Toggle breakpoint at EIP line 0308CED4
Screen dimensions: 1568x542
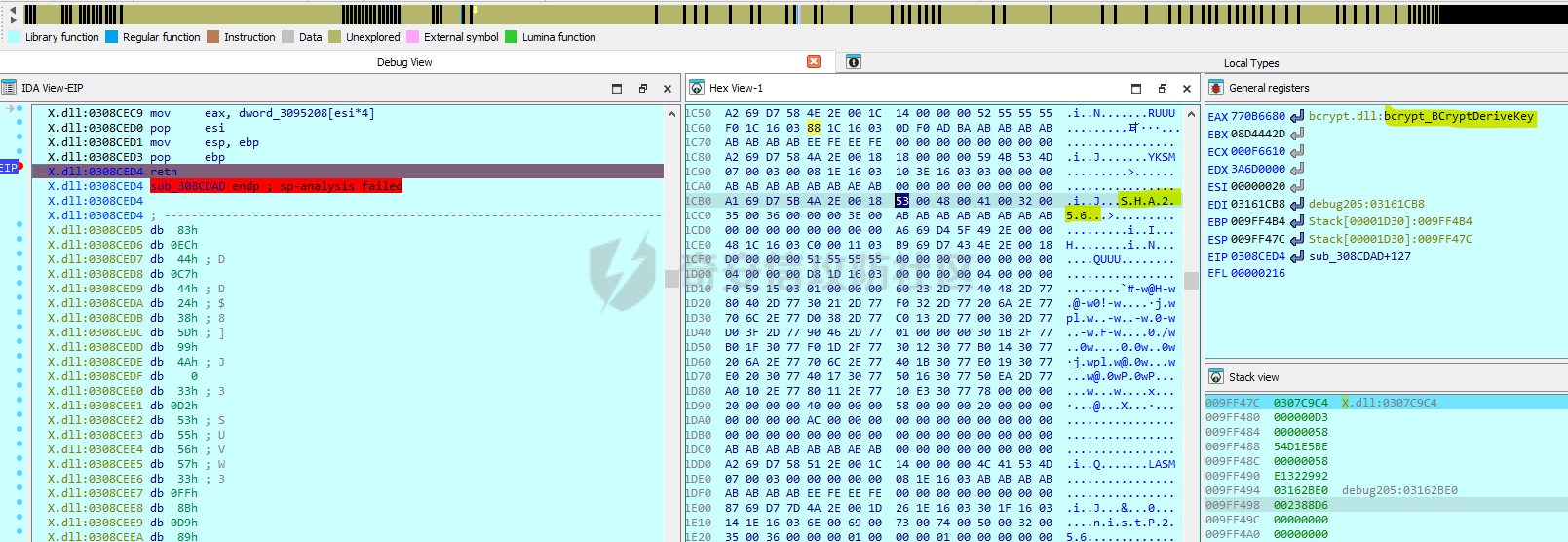19,168
